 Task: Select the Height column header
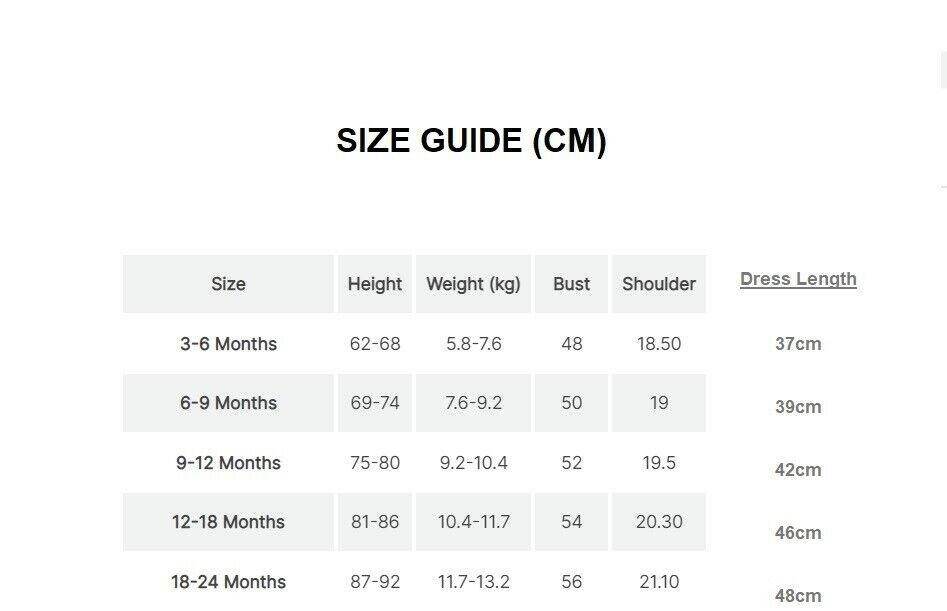(375, 284)
